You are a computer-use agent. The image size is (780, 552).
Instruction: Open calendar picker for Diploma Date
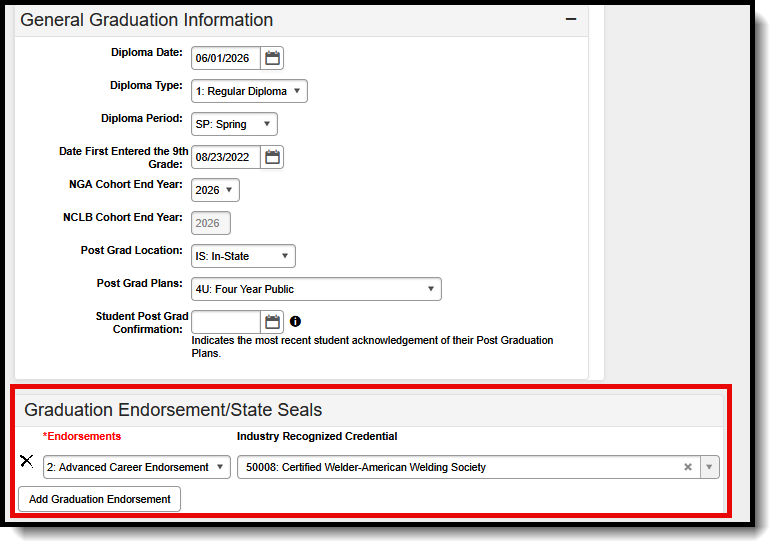(x=272, y=58)
